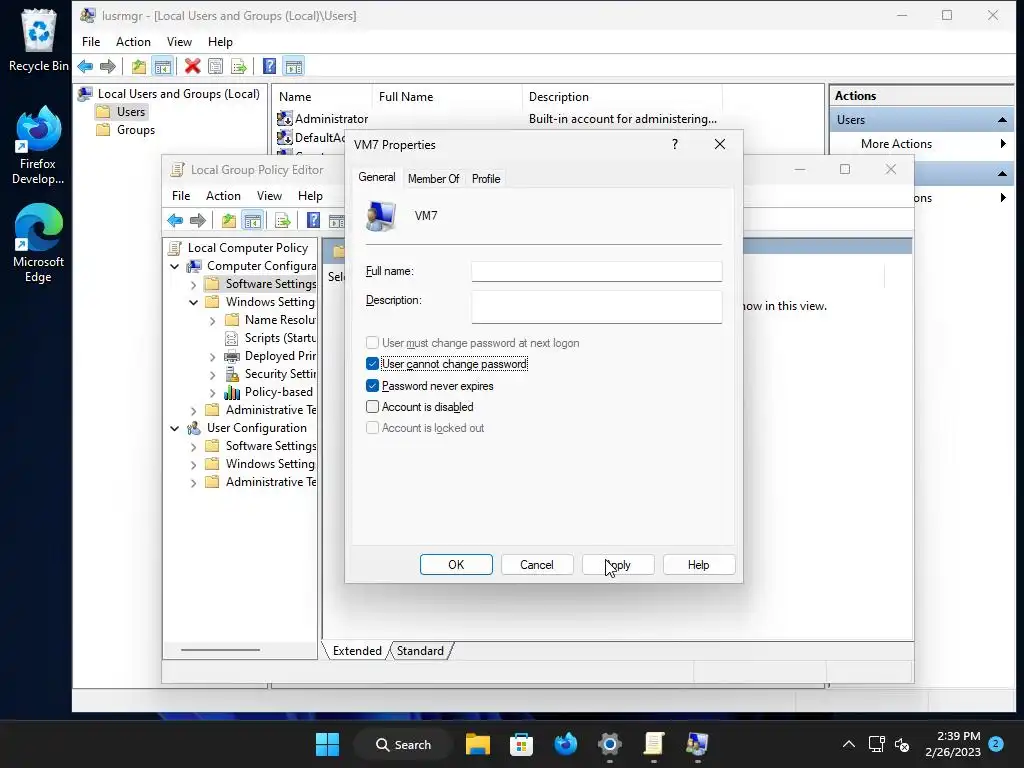
Task: Toggle Show/Hide Console Tree in lusrmgr toolbar
Action: click(163, 66)
